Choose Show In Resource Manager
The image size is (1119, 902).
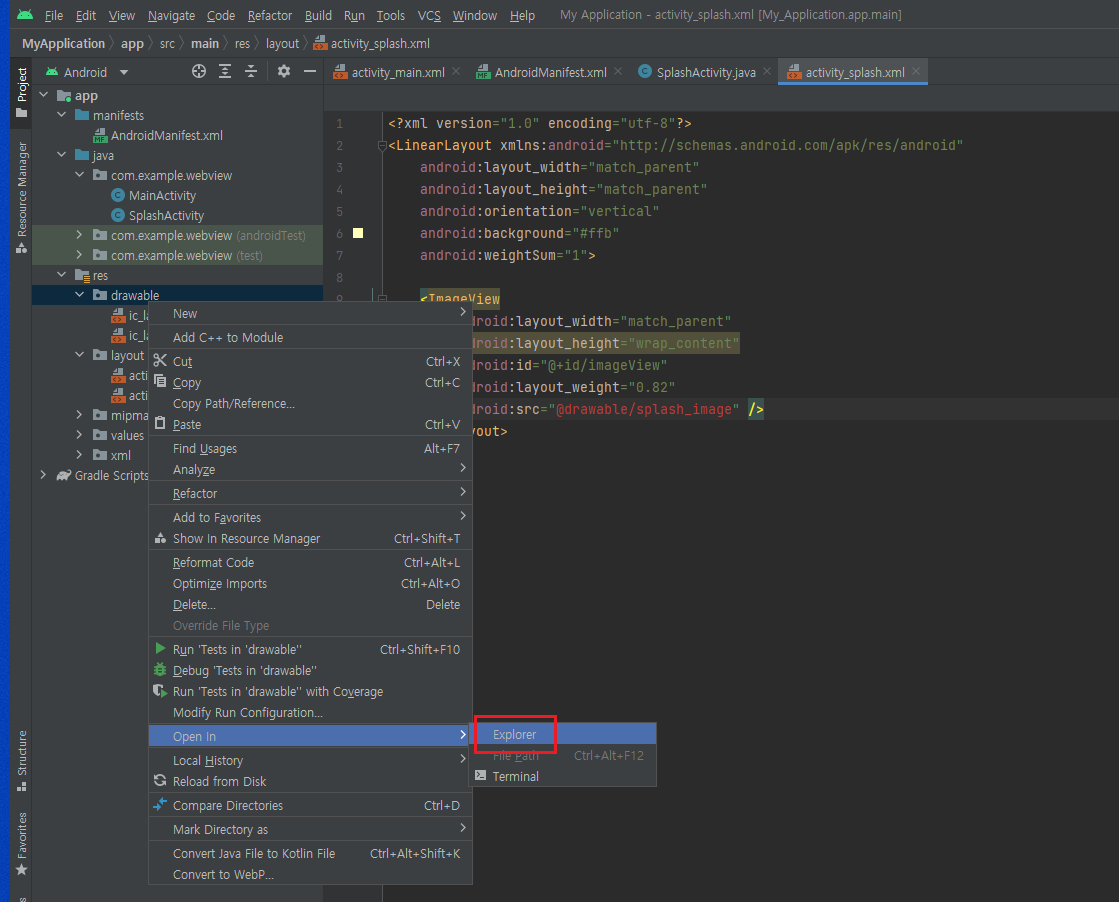[310, 539]
